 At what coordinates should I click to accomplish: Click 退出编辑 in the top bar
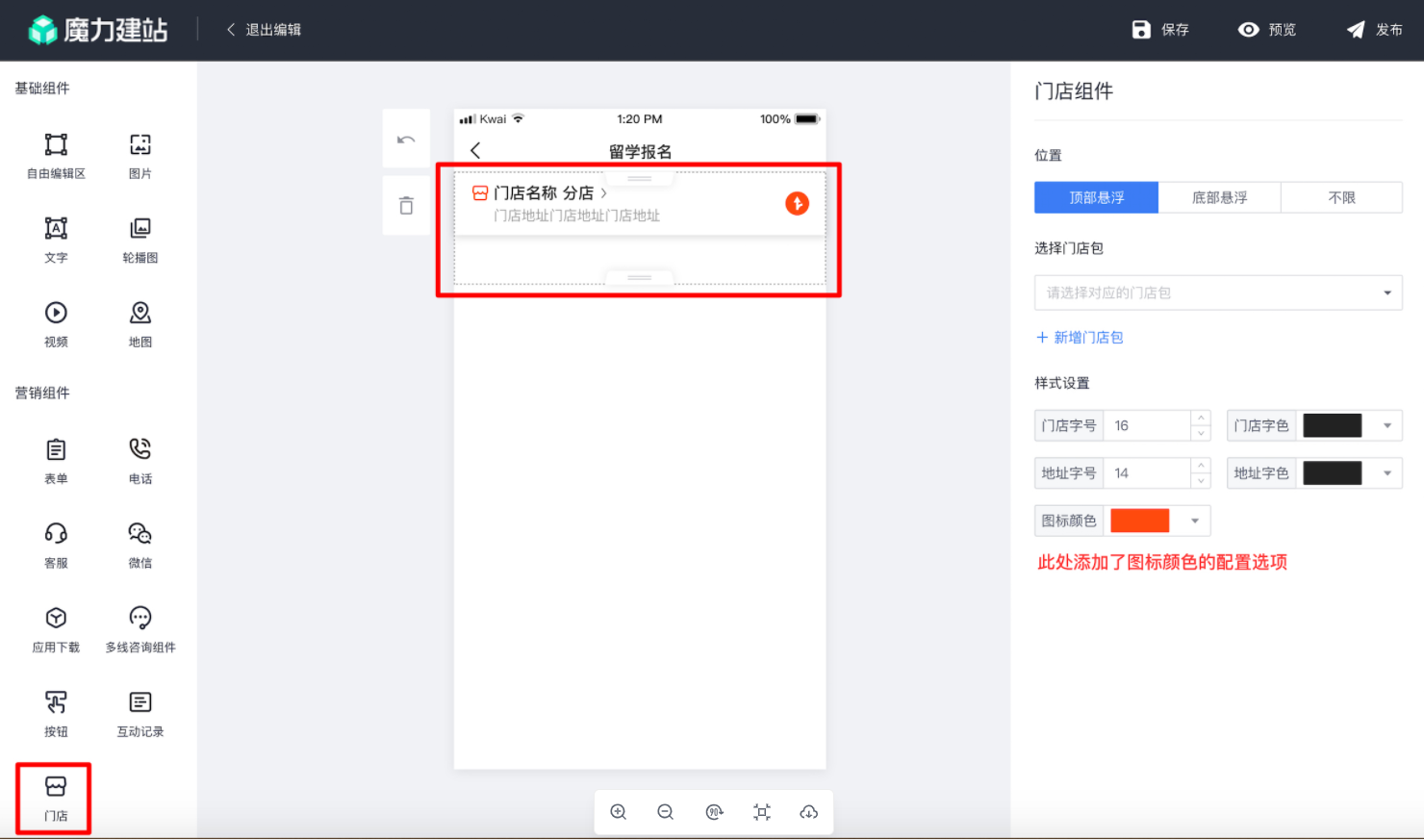point(272,29)
